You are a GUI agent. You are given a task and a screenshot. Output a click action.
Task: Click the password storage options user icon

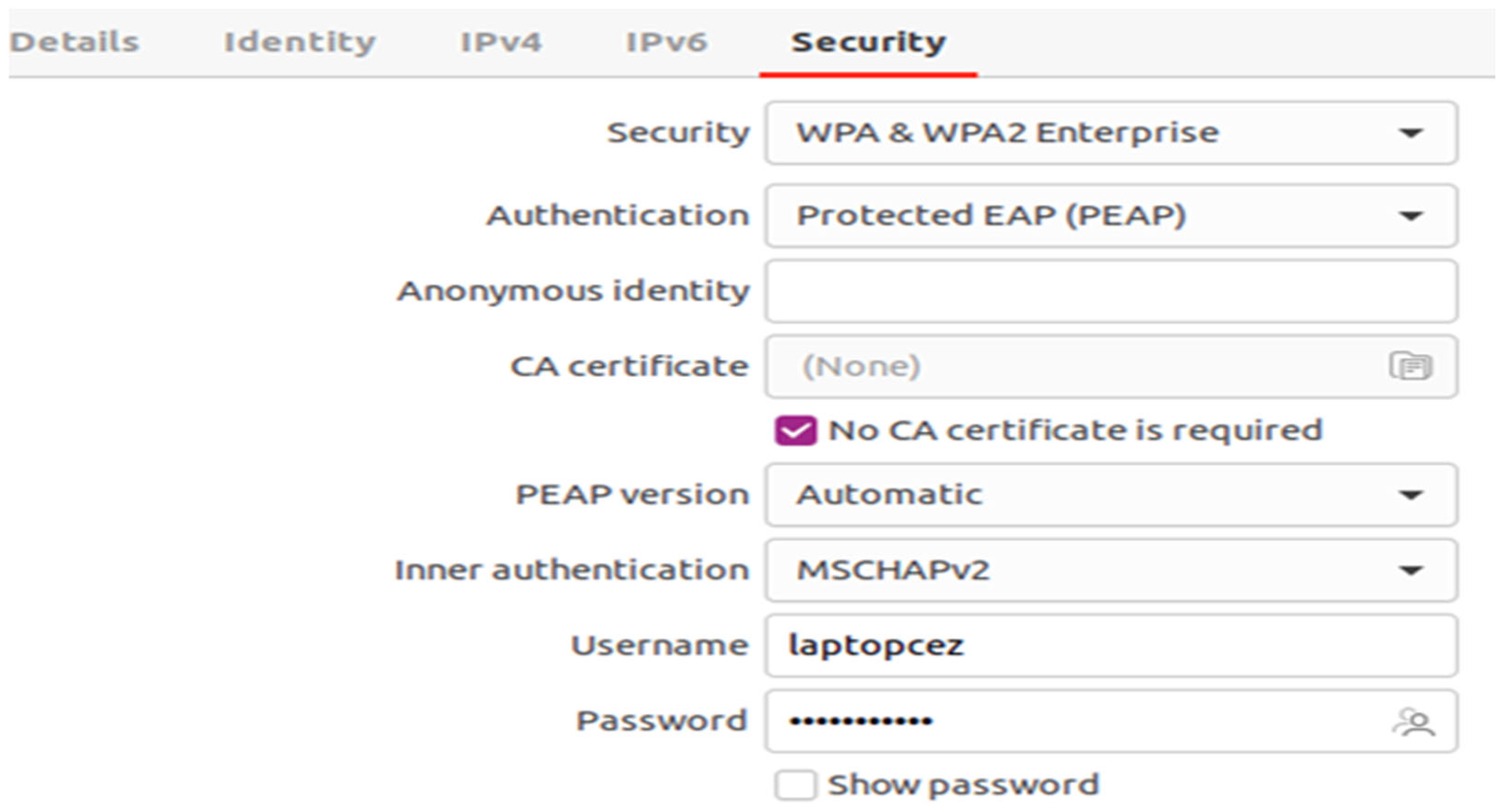1413,722
